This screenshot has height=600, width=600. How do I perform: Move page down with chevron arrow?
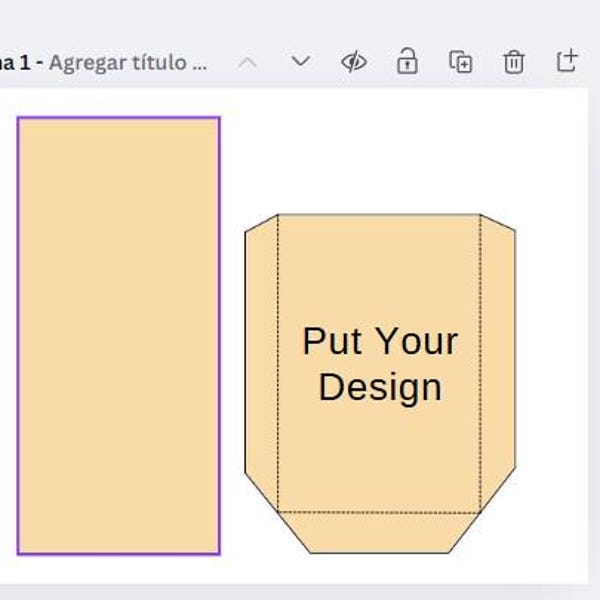(300, 61)
